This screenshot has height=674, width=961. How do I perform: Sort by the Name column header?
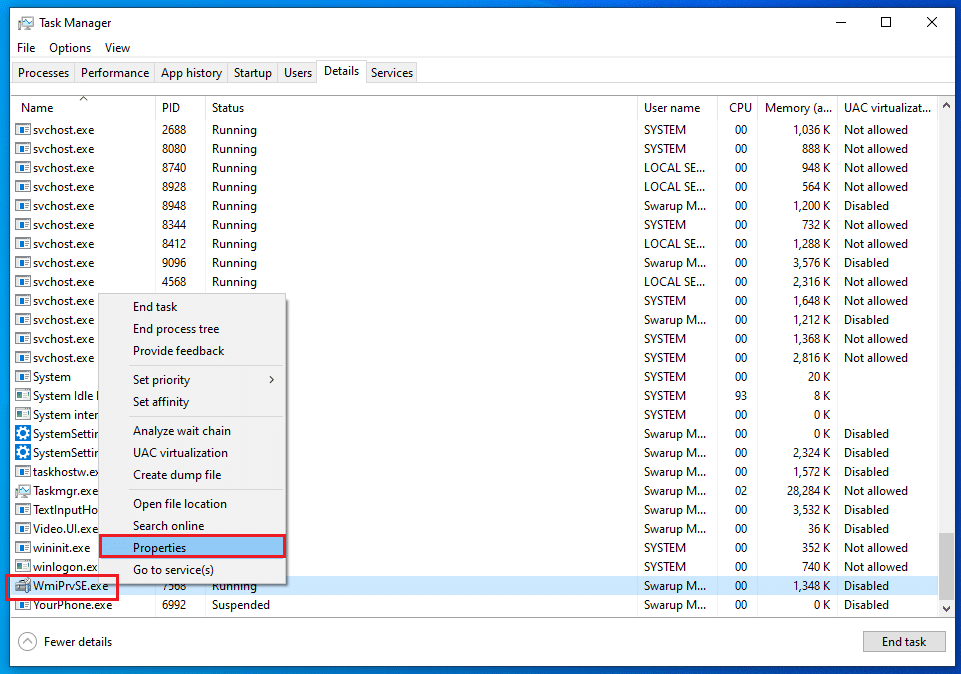click(83, 108)
